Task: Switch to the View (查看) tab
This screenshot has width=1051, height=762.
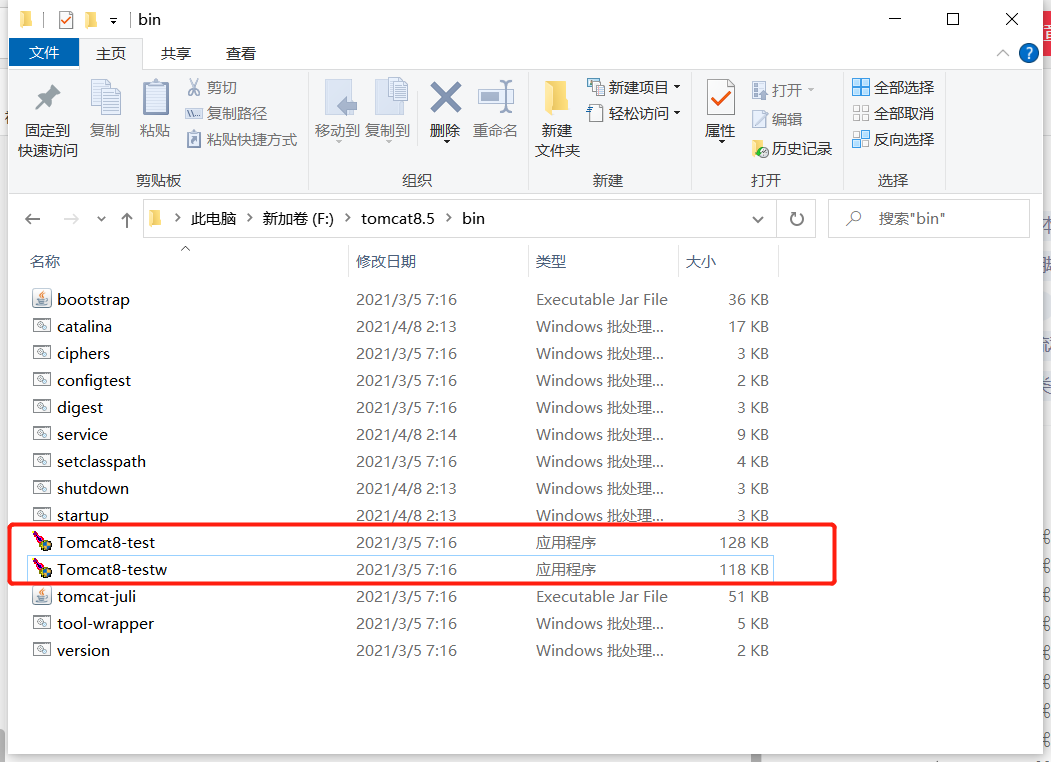Action: [x=241, y=54]
